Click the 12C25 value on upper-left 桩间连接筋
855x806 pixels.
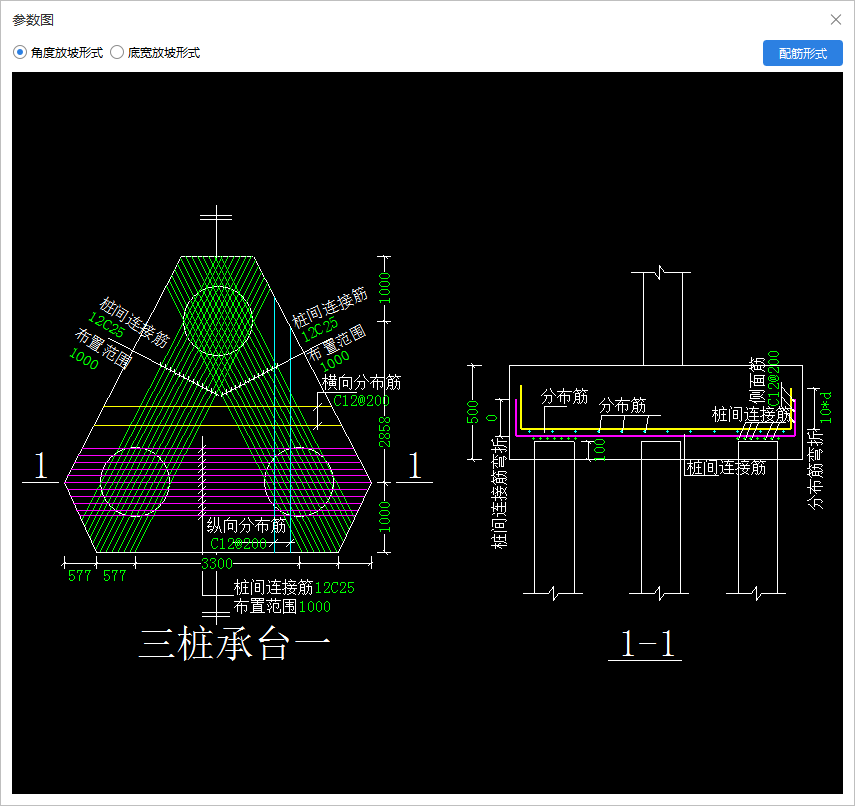pos(106,325)
